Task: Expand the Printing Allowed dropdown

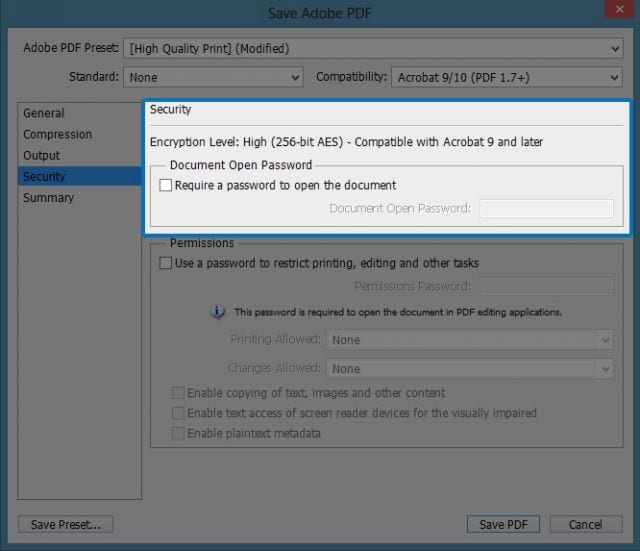Action: (x=469, y=340)
